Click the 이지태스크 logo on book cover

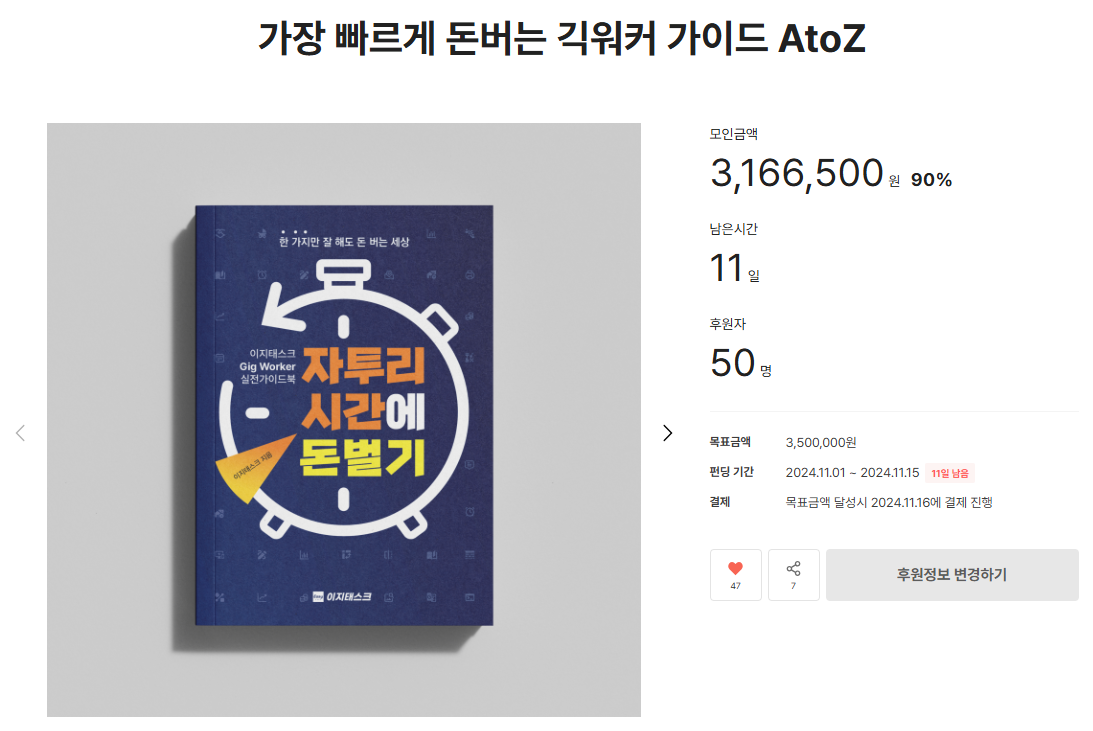(342, 597)
